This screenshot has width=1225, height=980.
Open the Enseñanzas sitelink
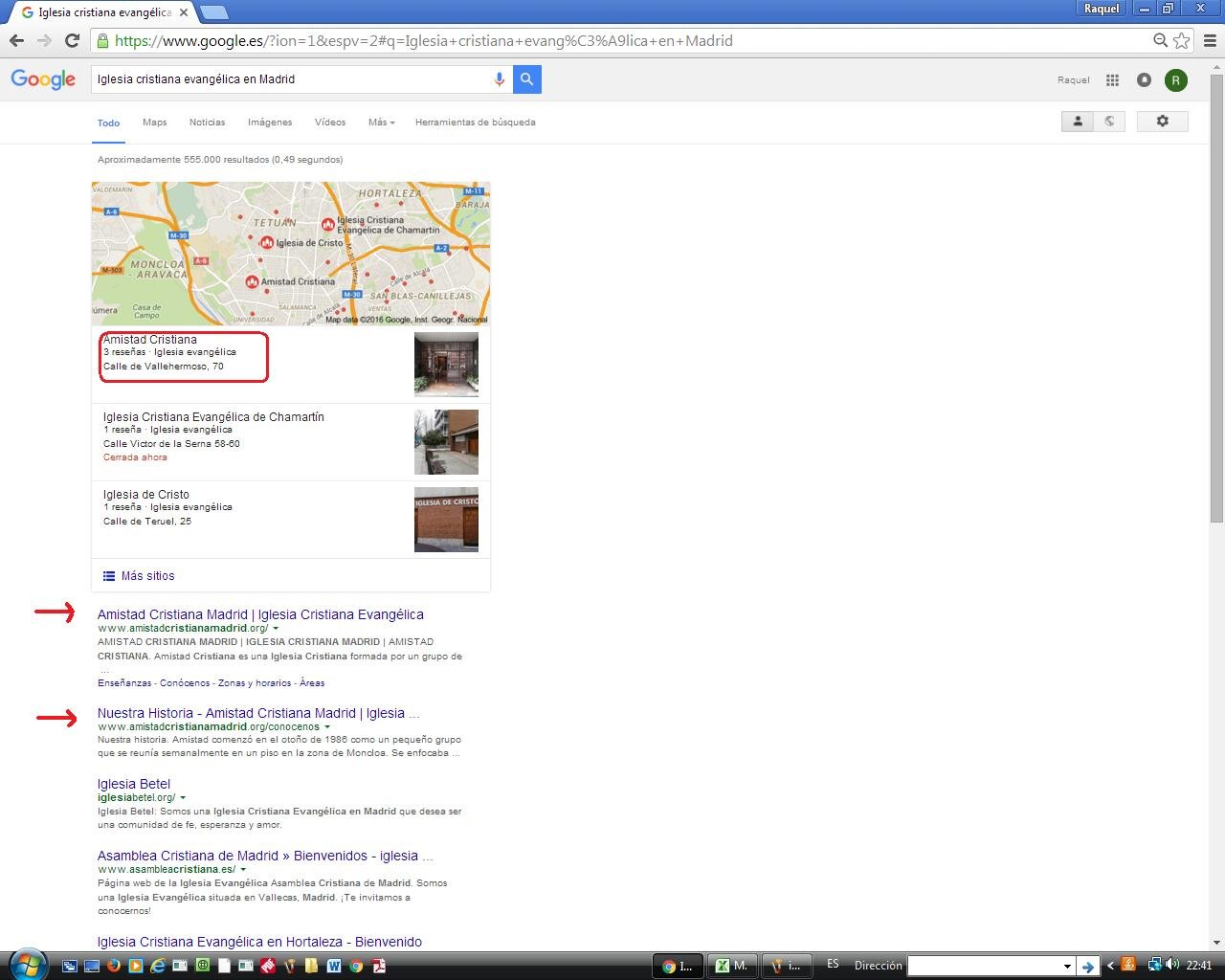tap(124, 683)
